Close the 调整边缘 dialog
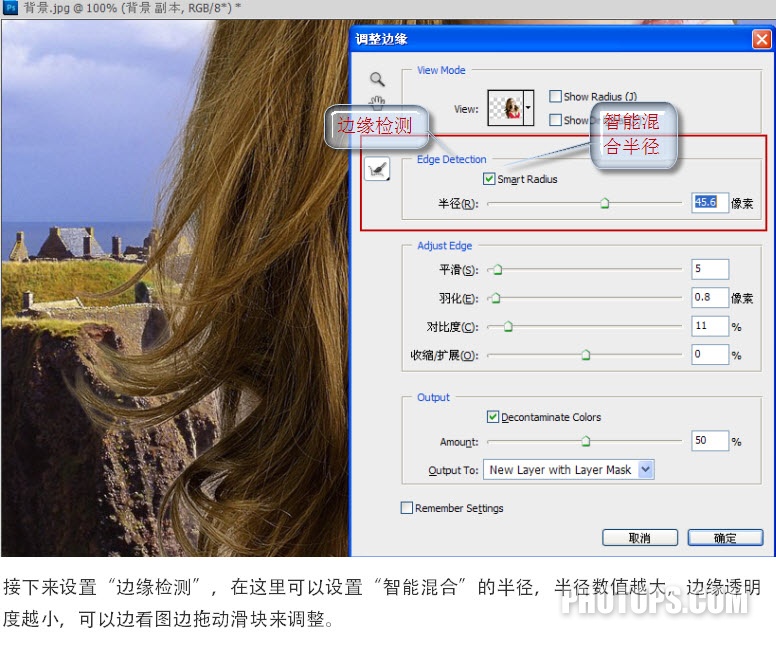Screen dimensions: 776x645 click(762, 39)
